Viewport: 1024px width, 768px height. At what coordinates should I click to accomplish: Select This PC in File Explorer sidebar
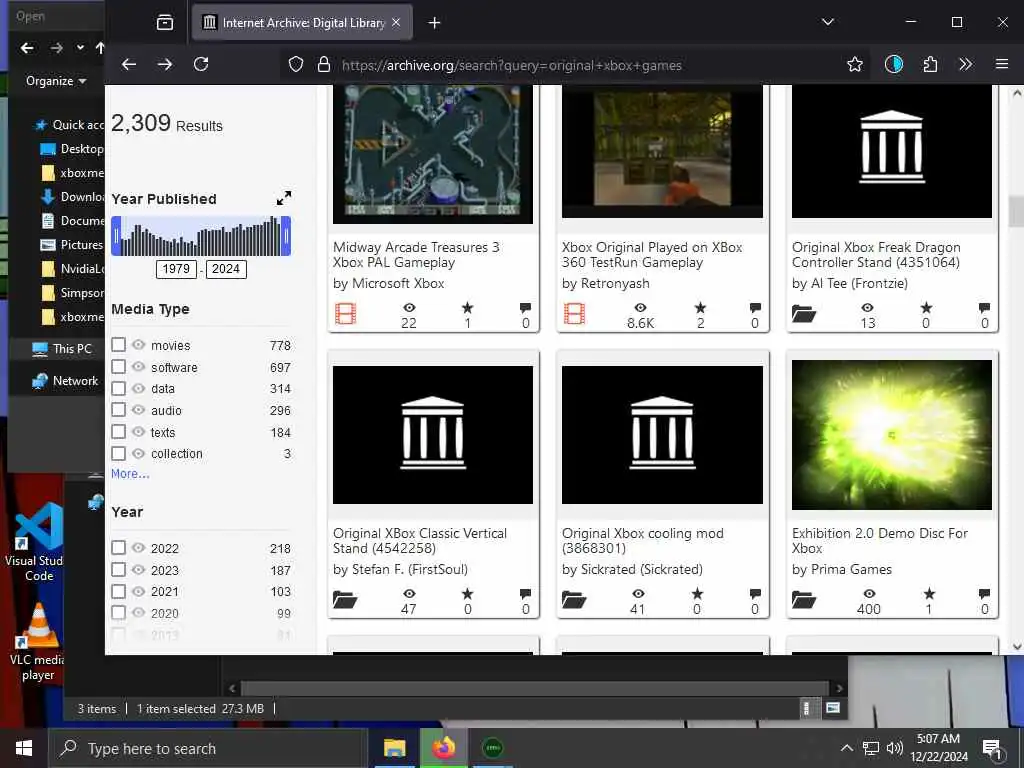tap(62, 349)
